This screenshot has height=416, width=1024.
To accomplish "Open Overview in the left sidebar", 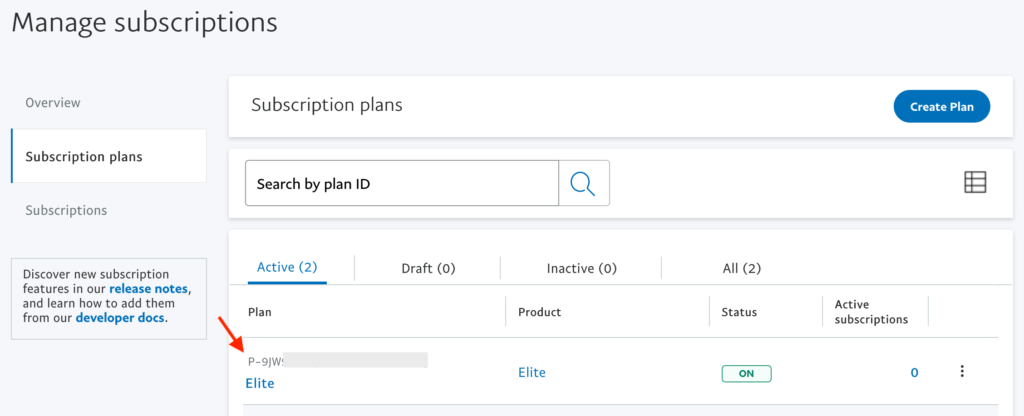I will tap(53, 103).
